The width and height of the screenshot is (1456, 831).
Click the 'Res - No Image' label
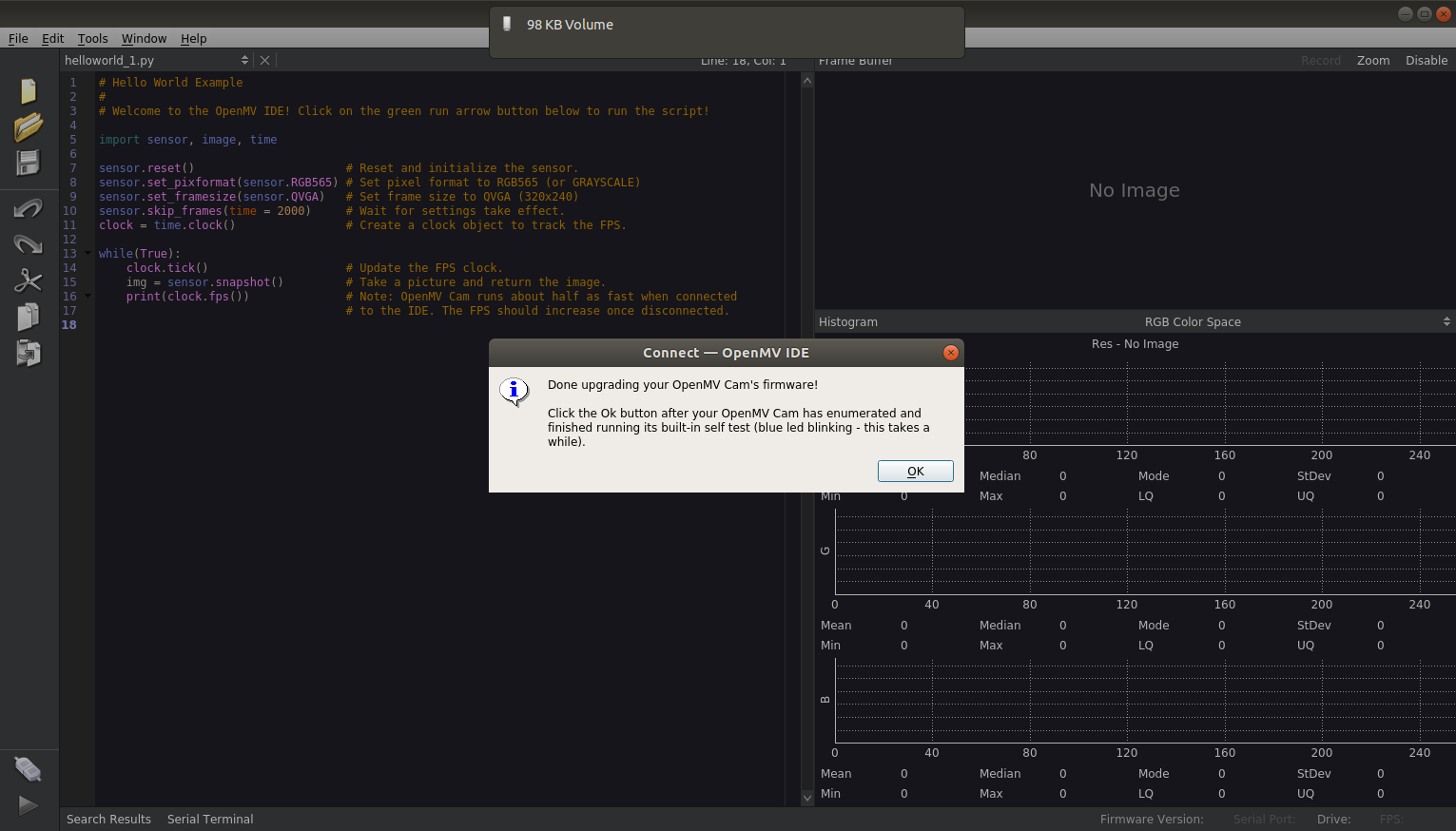1135,343
